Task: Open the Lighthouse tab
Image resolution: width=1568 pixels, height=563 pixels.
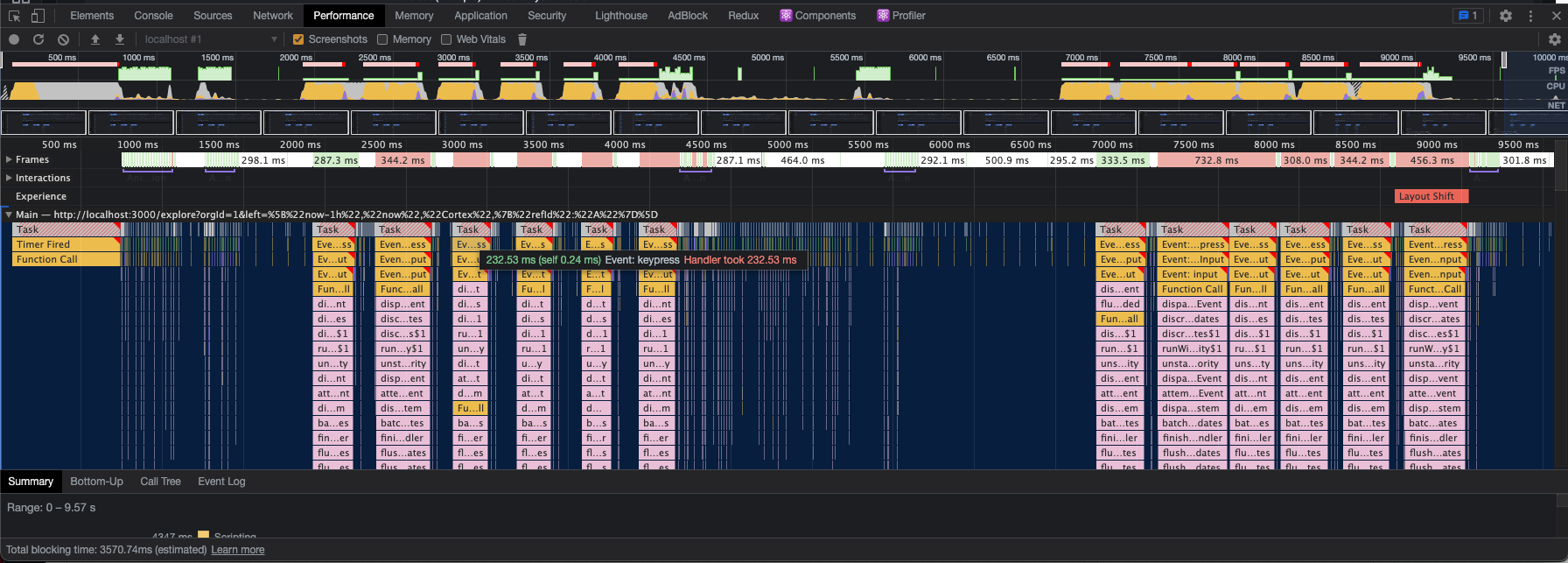Action: pos(621,16)
